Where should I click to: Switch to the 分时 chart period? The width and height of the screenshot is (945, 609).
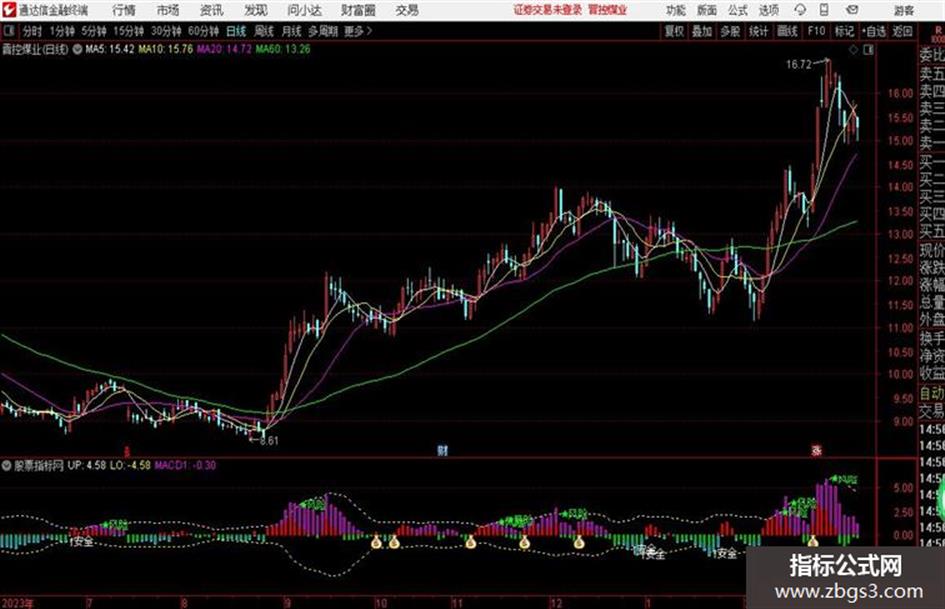[32, 31]
